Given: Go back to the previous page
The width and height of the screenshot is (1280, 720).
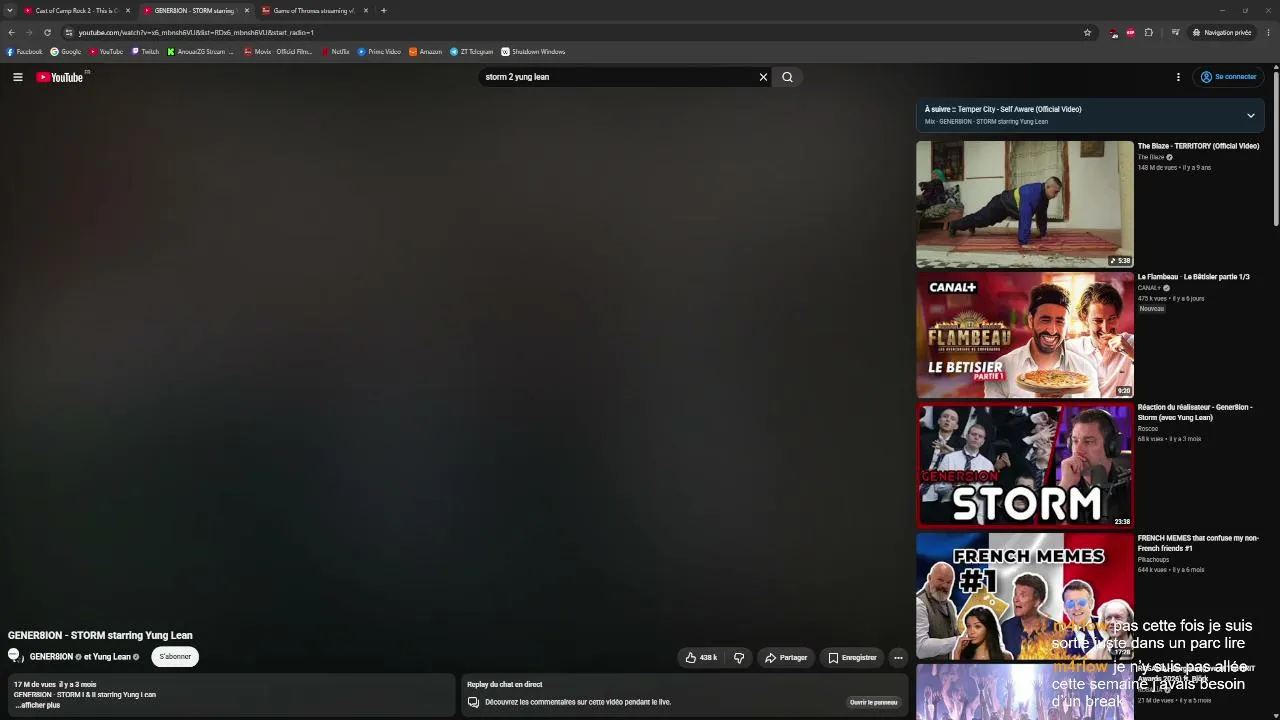Looking at the screenshot, I should (x=11, y=32).
